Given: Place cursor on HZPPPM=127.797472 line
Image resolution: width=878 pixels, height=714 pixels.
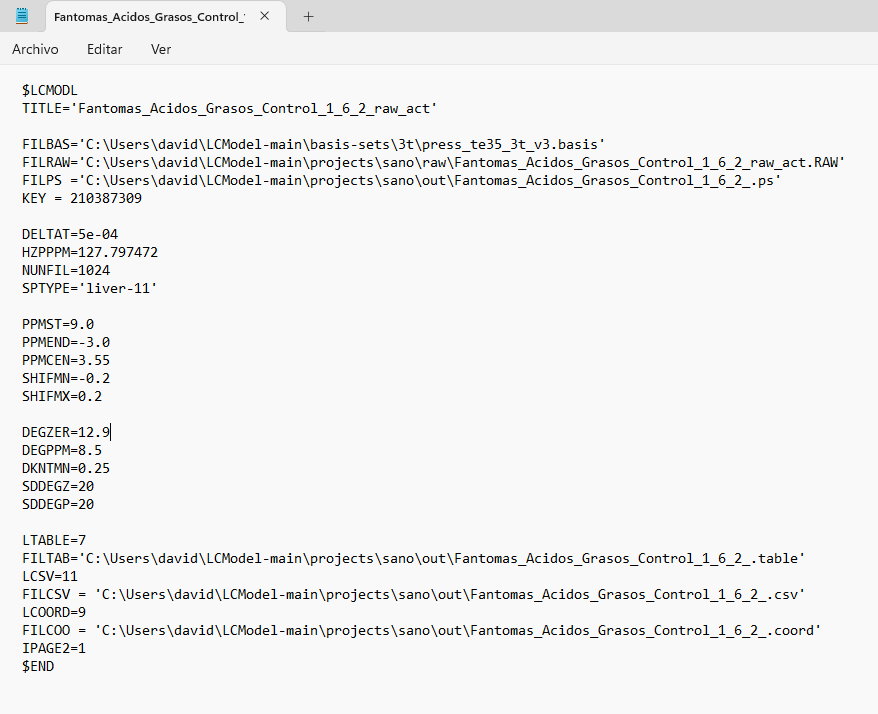Looking at the screenshot, I should pyautogui.click(x=90, y=252).
